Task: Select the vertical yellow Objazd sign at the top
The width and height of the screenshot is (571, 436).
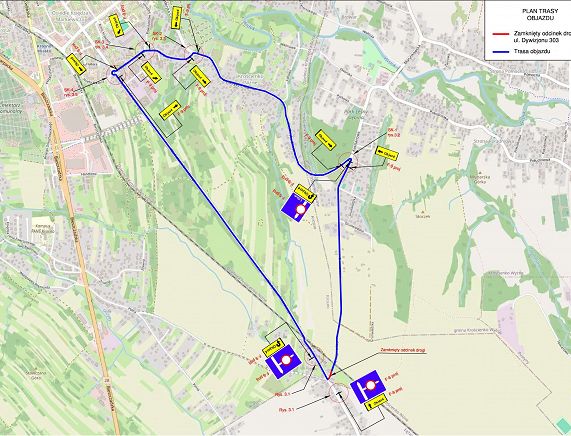Action: (x=176, y=17)
